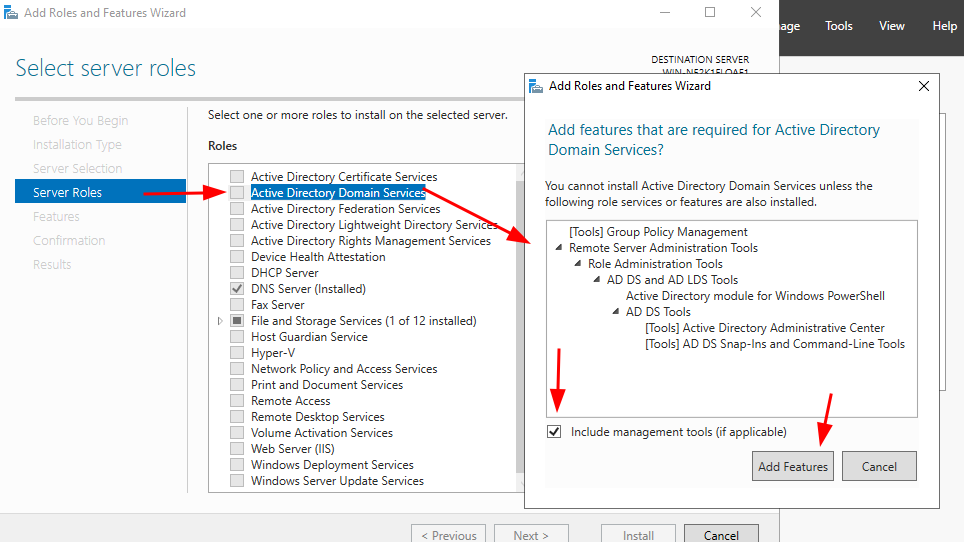Open the Help menu in Server Manager
The width and height of the screenshot is (964, 542).
point(944,26)
